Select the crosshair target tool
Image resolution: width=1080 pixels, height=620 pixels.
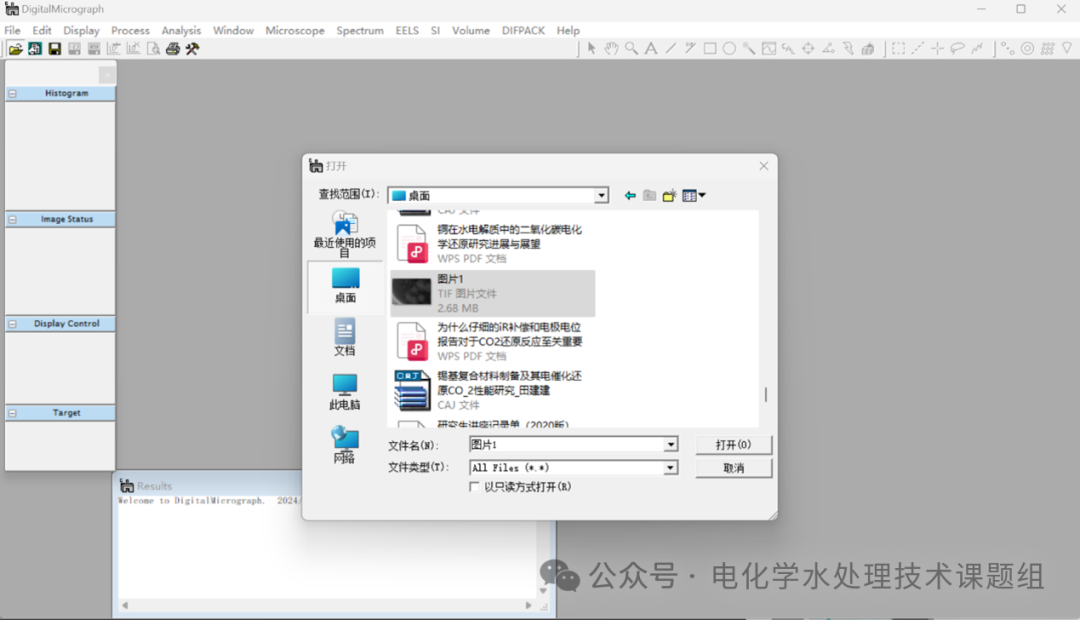coord(808,48)
